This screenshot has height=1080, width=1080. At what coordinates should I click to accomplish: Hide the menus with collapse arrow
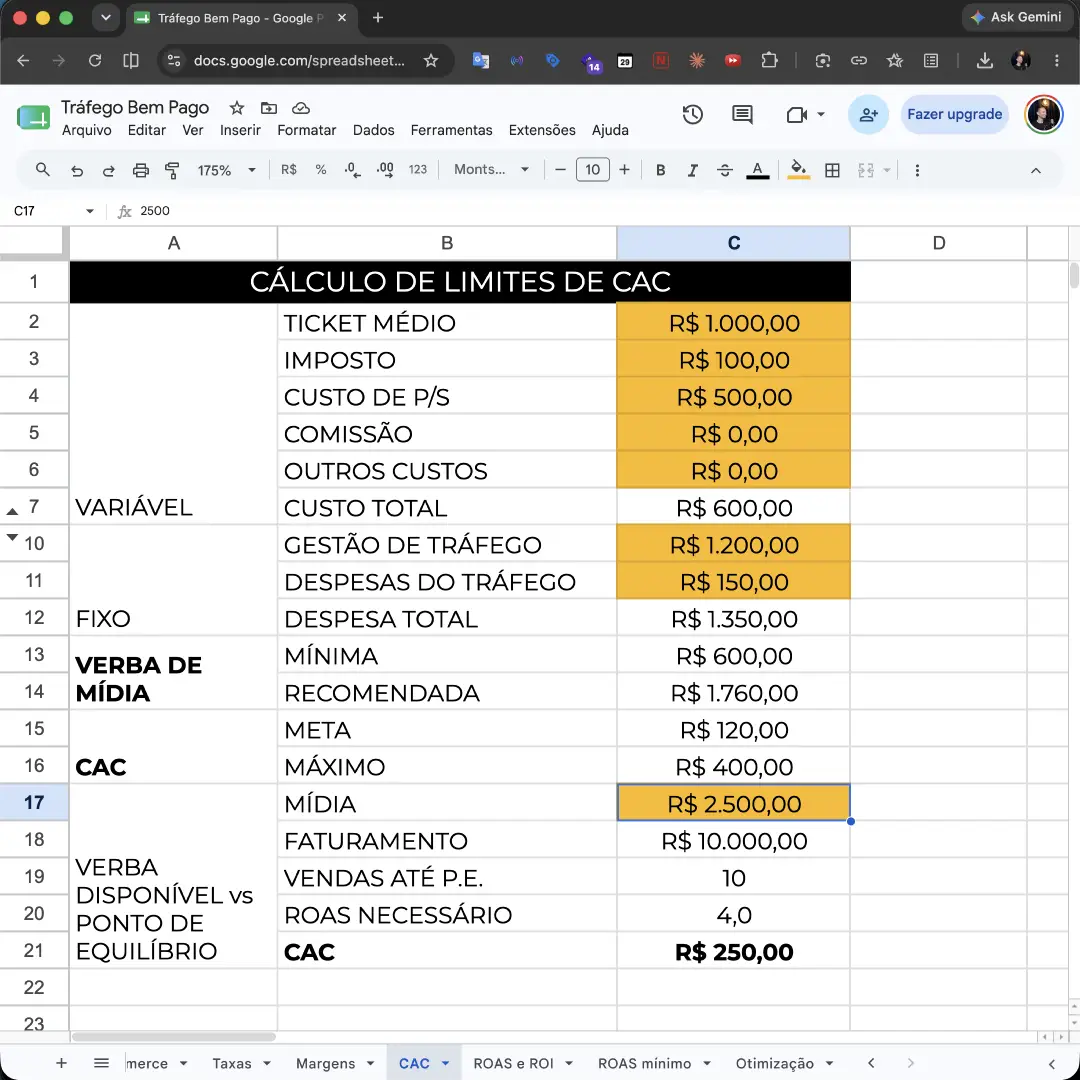click(1035, 170)
